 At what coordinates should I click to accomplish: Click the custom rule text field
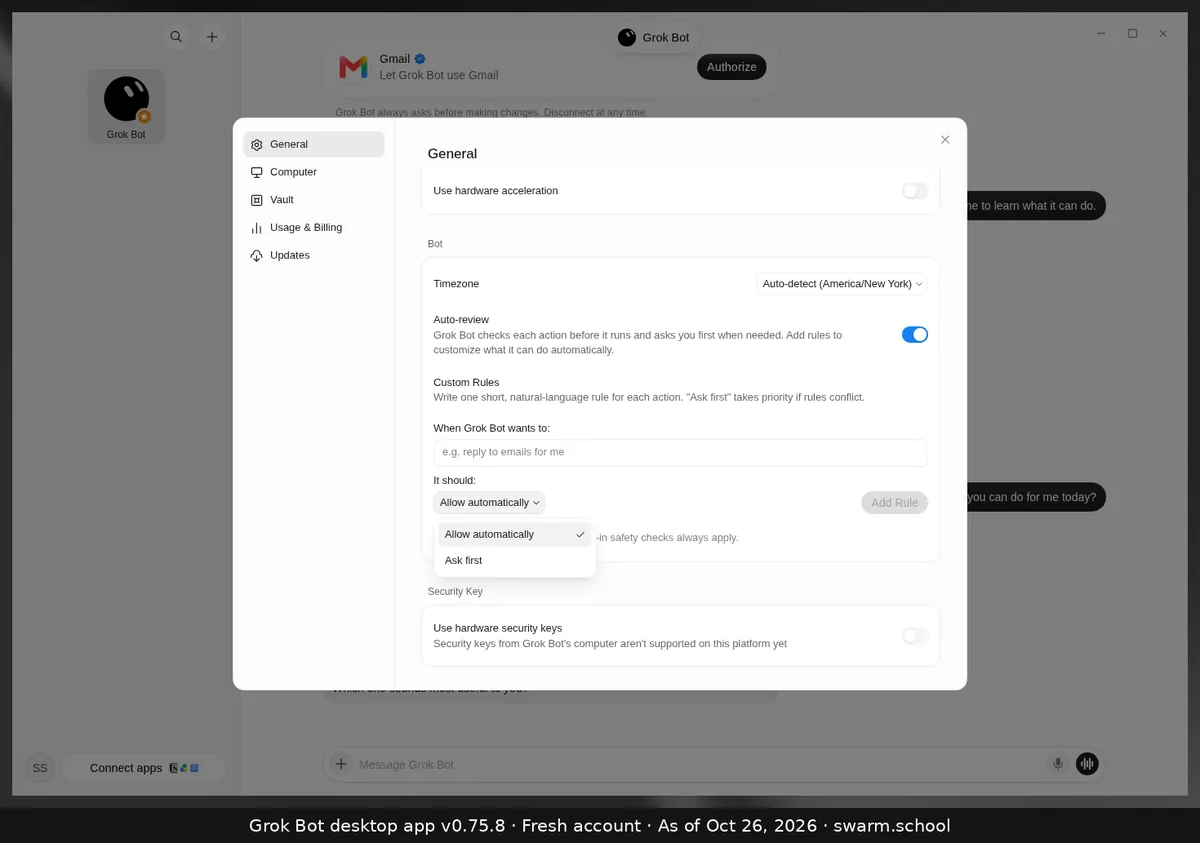(680, 452)
